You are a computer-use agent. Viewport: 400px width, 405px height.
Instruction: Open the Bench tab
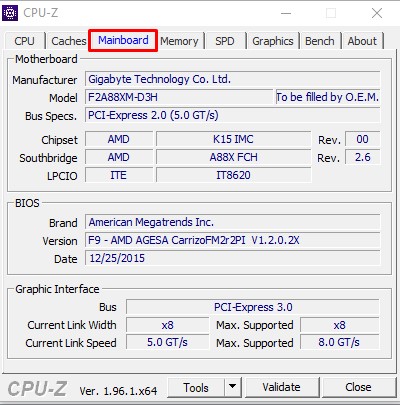(320, 41)
